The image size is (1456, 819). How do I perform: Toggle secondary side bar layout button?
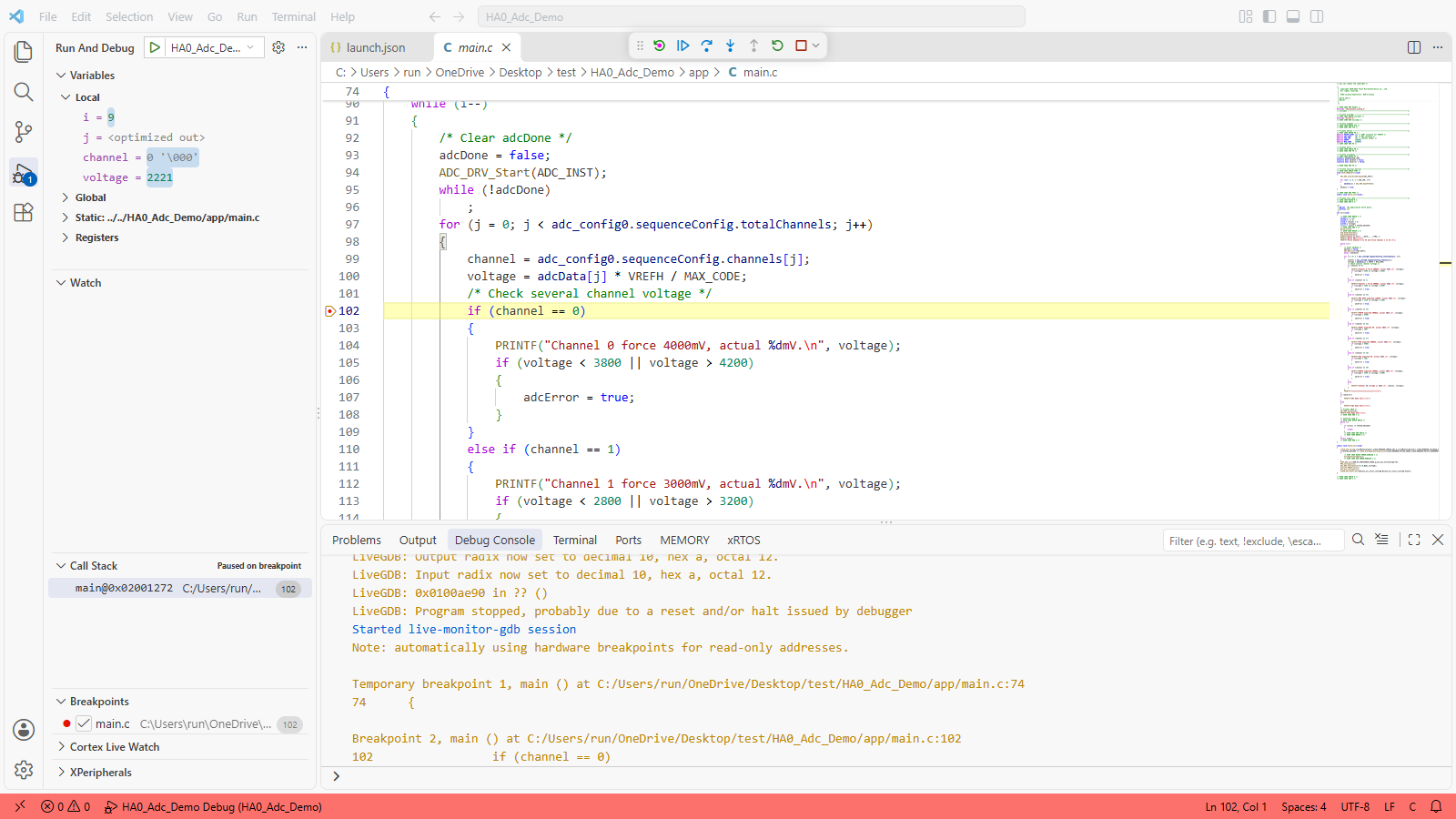(1317, 16)
